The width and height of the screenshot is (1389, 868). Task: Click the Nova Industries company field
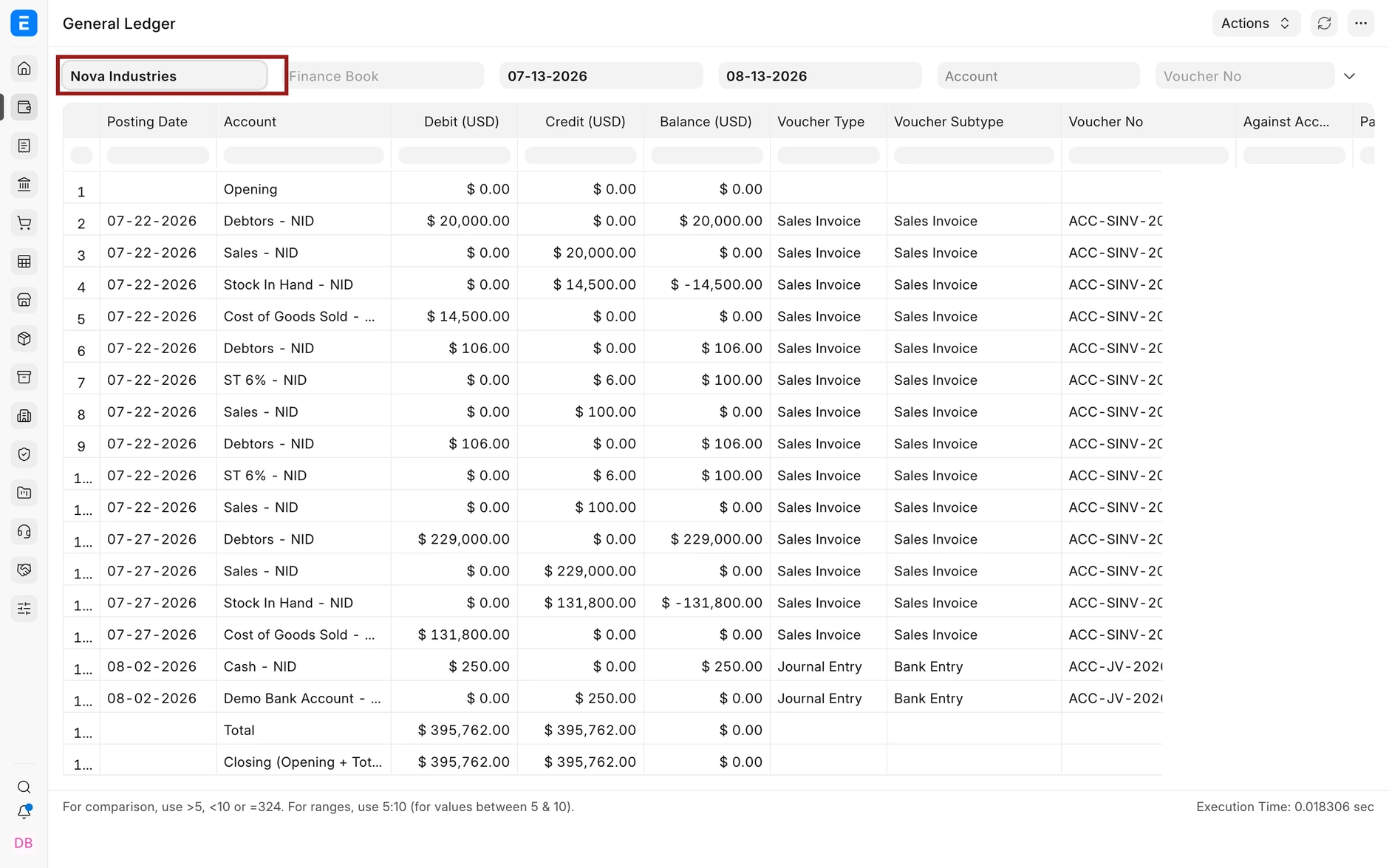tap(164, 76)
